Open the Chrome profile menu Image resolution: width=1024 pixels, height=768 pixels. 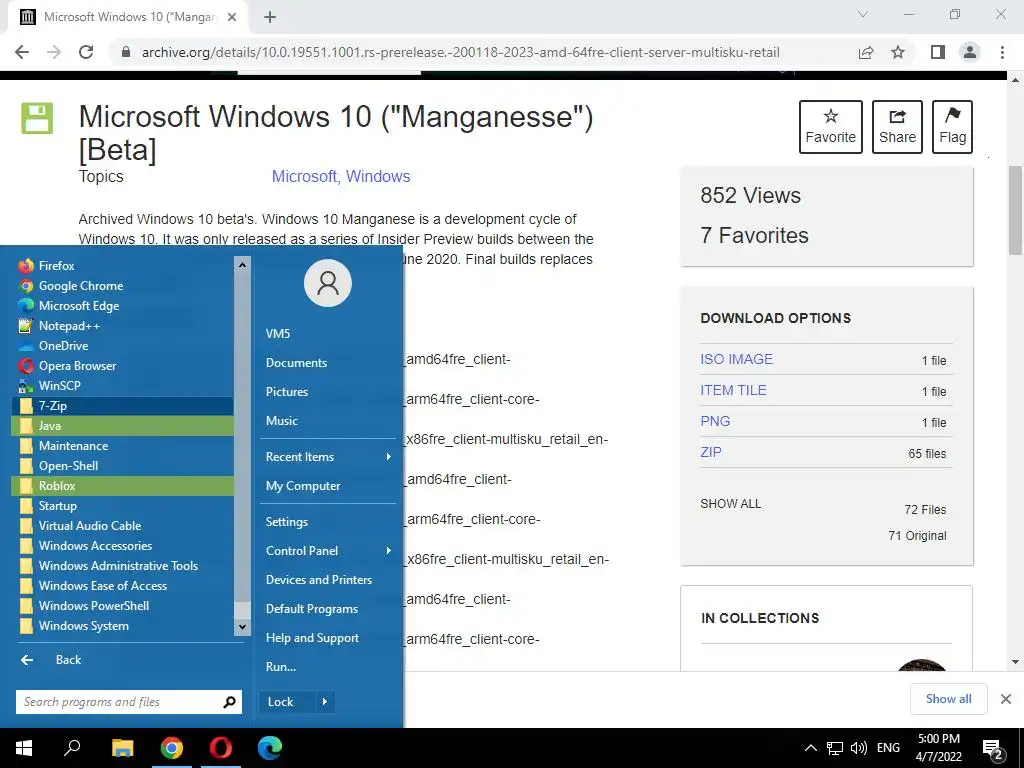[970, 52]
